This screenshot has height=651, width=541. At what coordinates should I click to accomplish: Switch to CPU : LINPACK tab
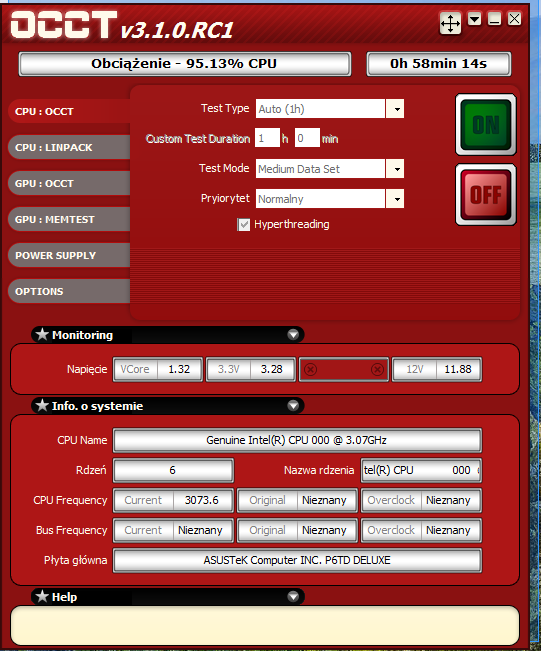tap(69, 147)
